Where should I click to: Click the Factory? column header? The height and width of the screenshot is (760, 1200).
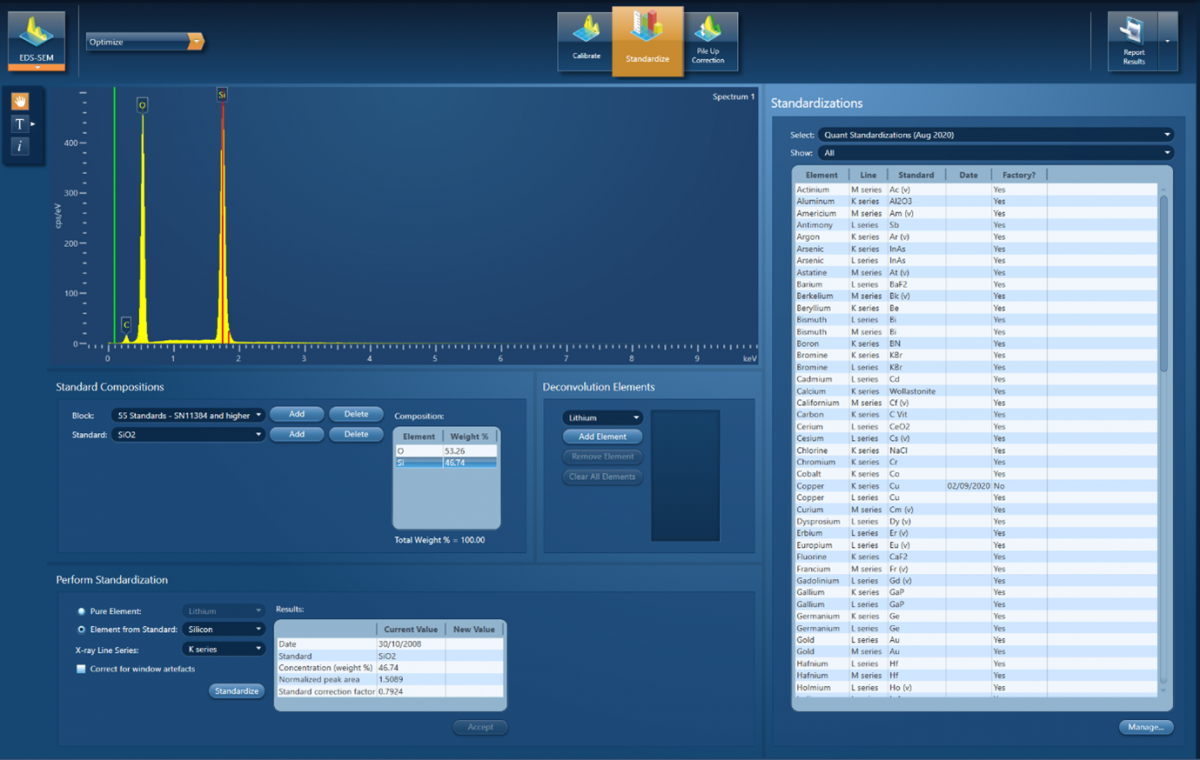tap(1018, 175)
